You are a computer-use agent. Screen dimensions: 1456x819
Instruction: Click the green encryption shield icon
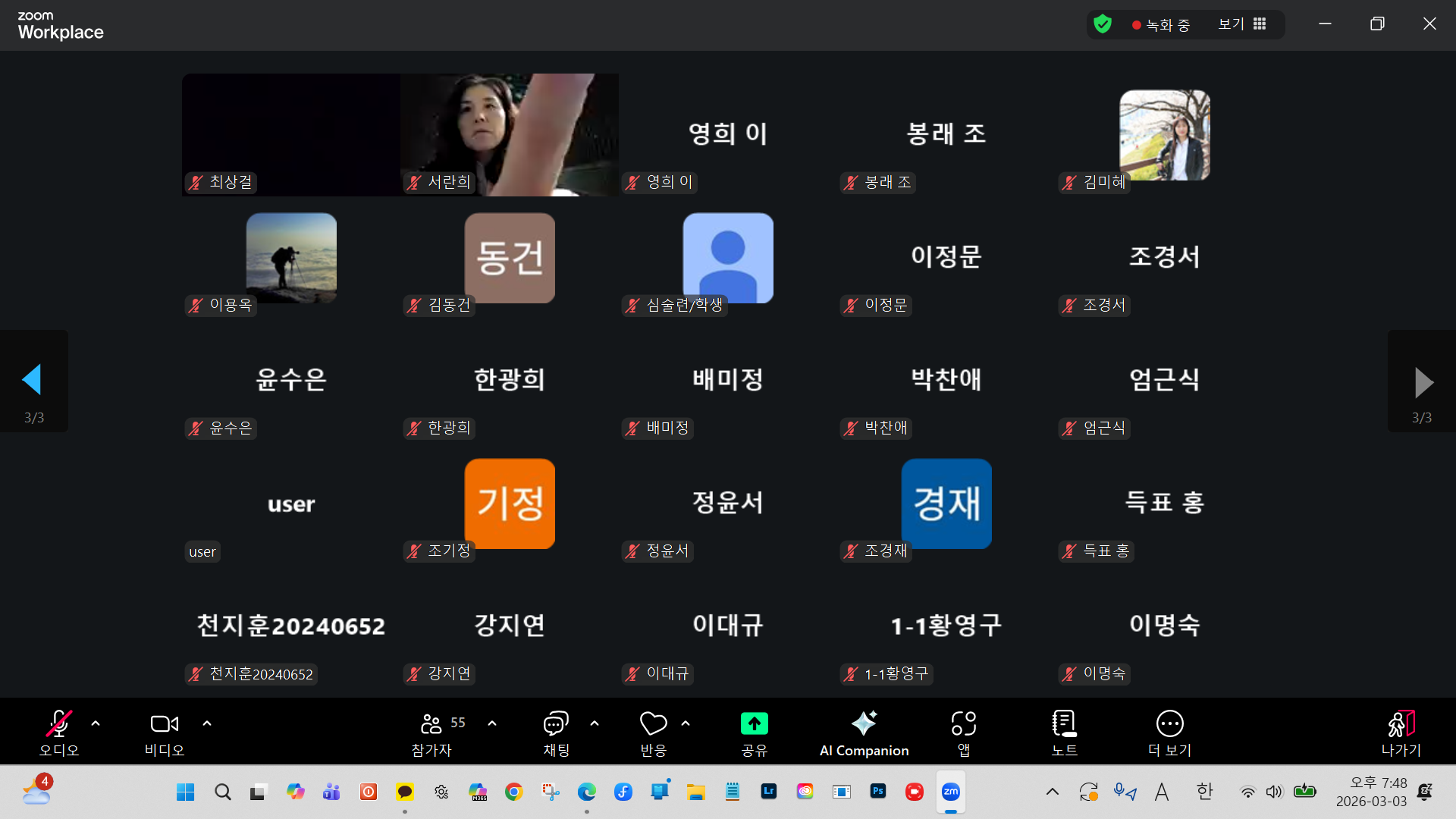point(1103,24)
